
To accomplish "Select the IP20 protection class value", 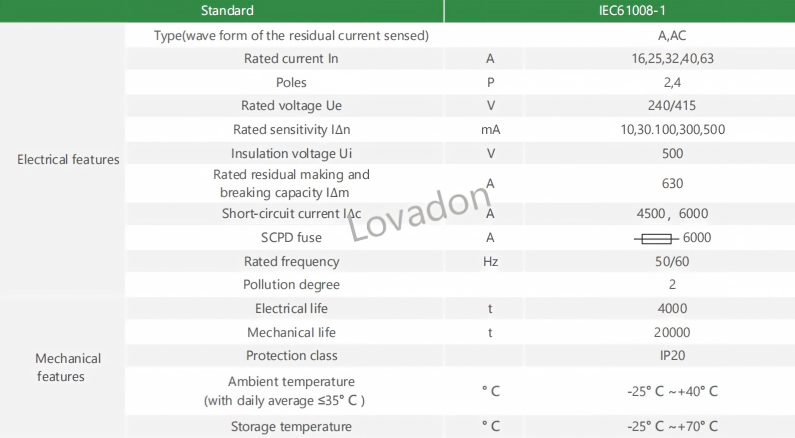I will coord(672,356).
